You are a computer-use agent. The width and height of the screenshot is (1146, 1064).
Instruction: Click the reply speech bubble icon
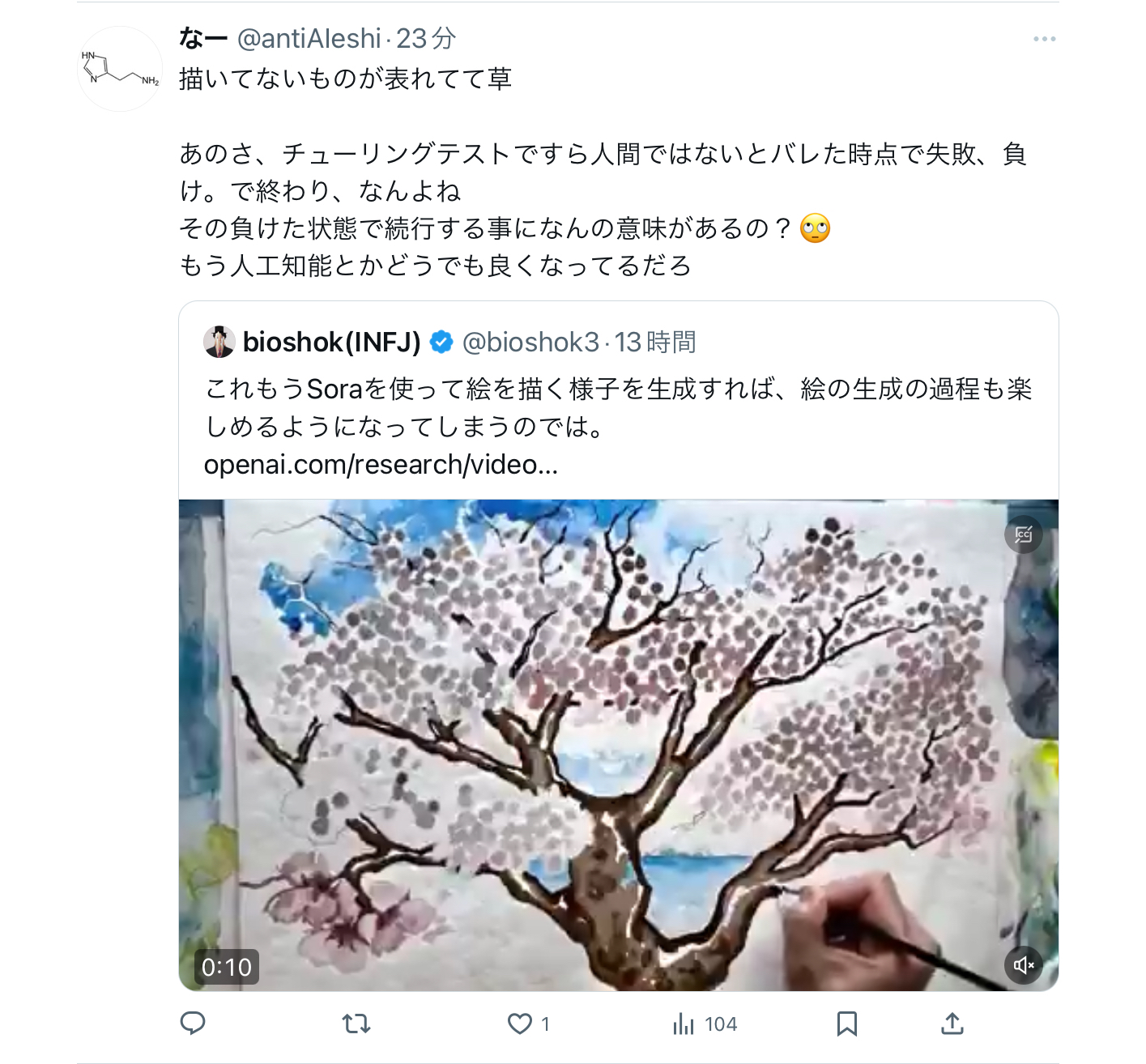point(193,1024)
